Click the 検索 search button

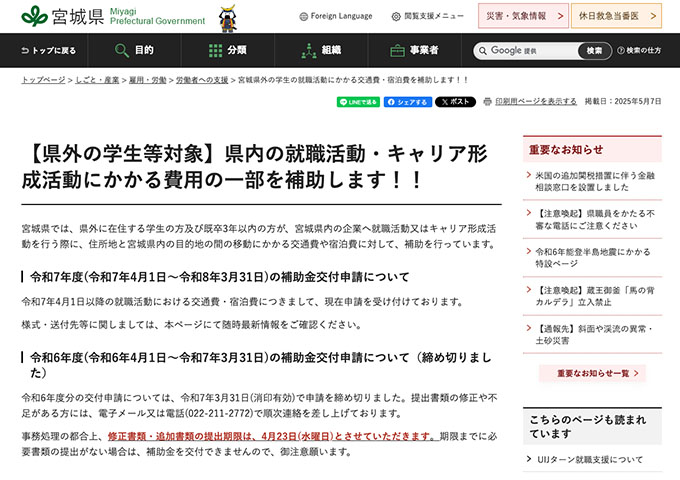[x=595, y=51]
